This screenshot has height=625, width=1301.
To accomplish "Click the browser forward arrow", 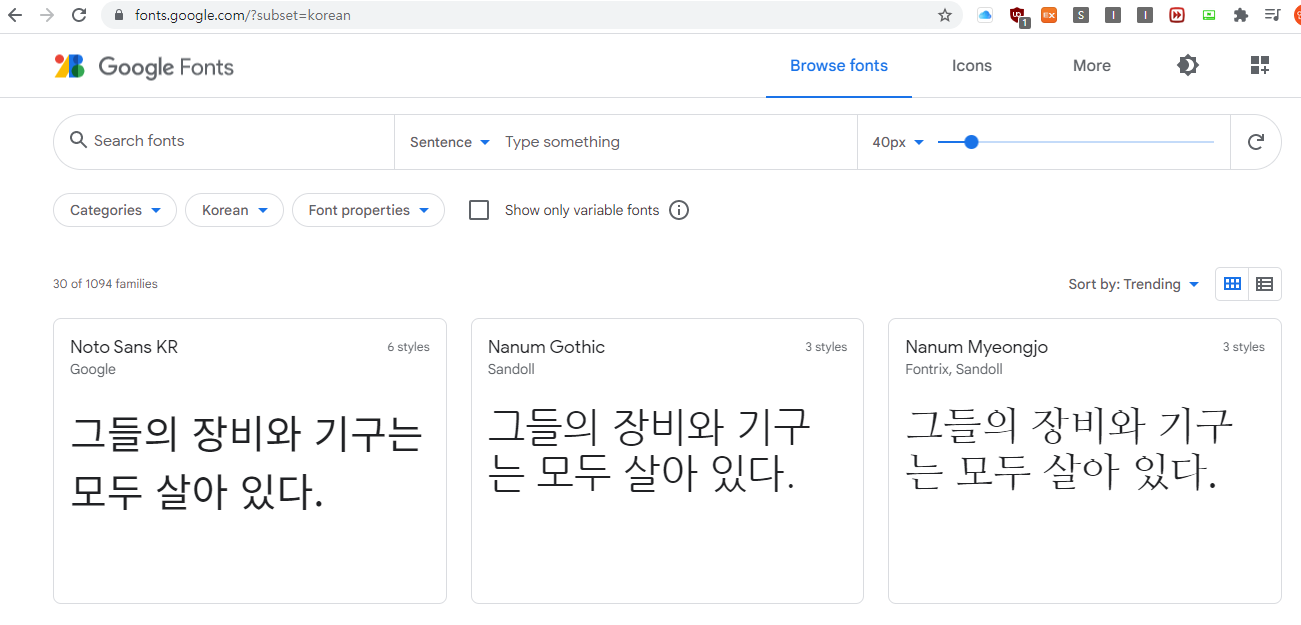I will coord(47,15).
